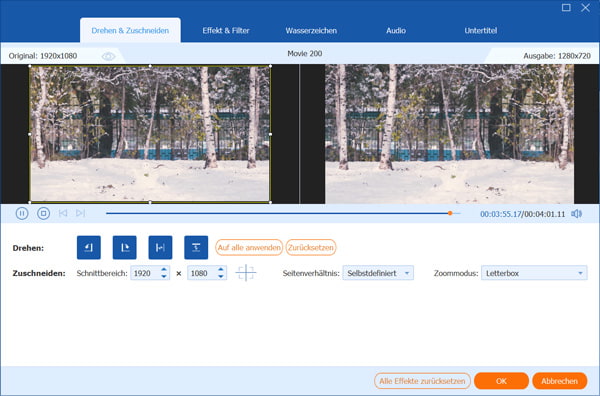Click Zurücksetzen button
600x396 pixels.
click(311, 248)
